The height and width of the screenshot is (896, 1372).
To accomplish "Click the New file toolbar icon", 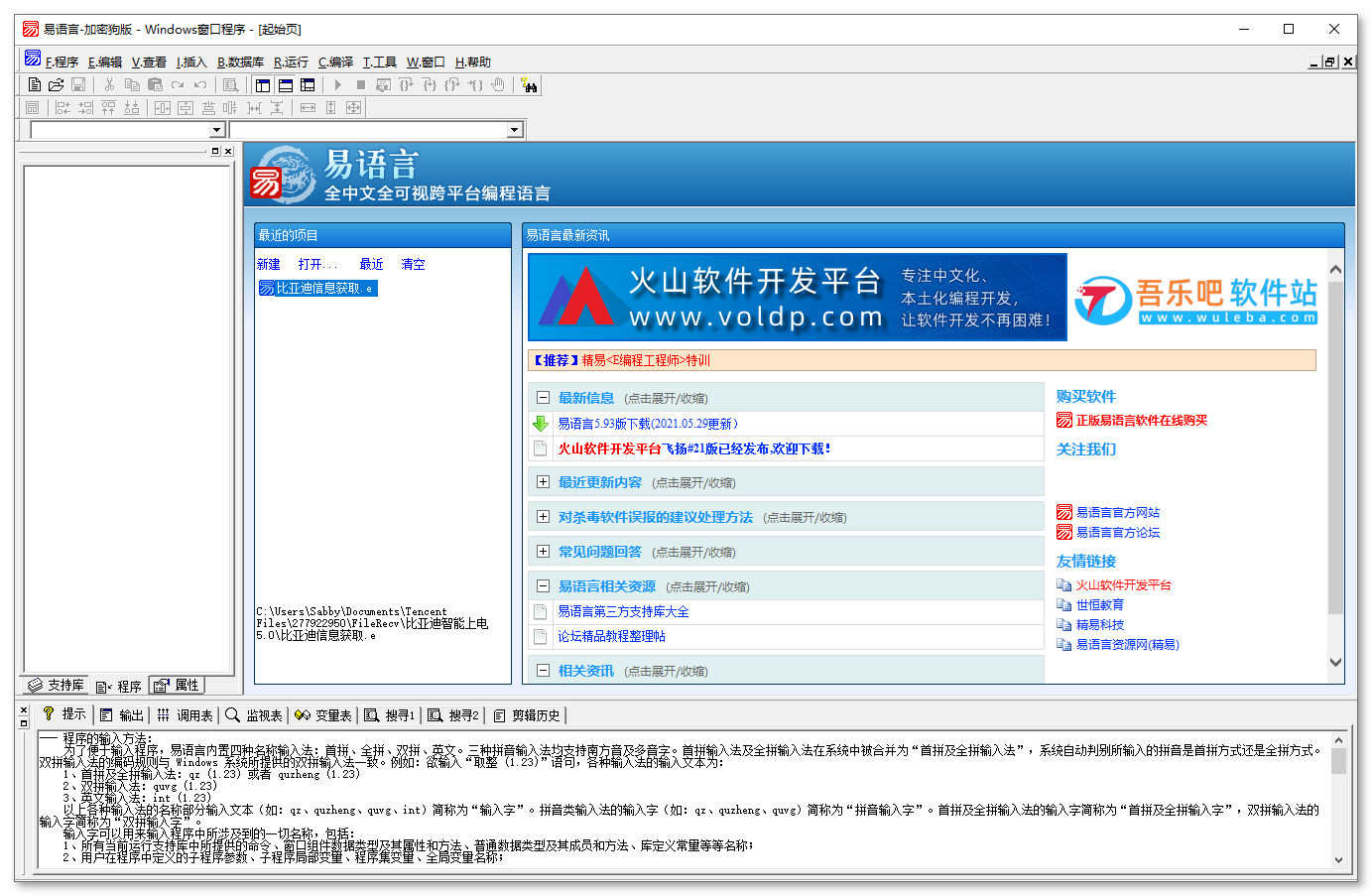I will pyautogui.click(x=35, y=85).
